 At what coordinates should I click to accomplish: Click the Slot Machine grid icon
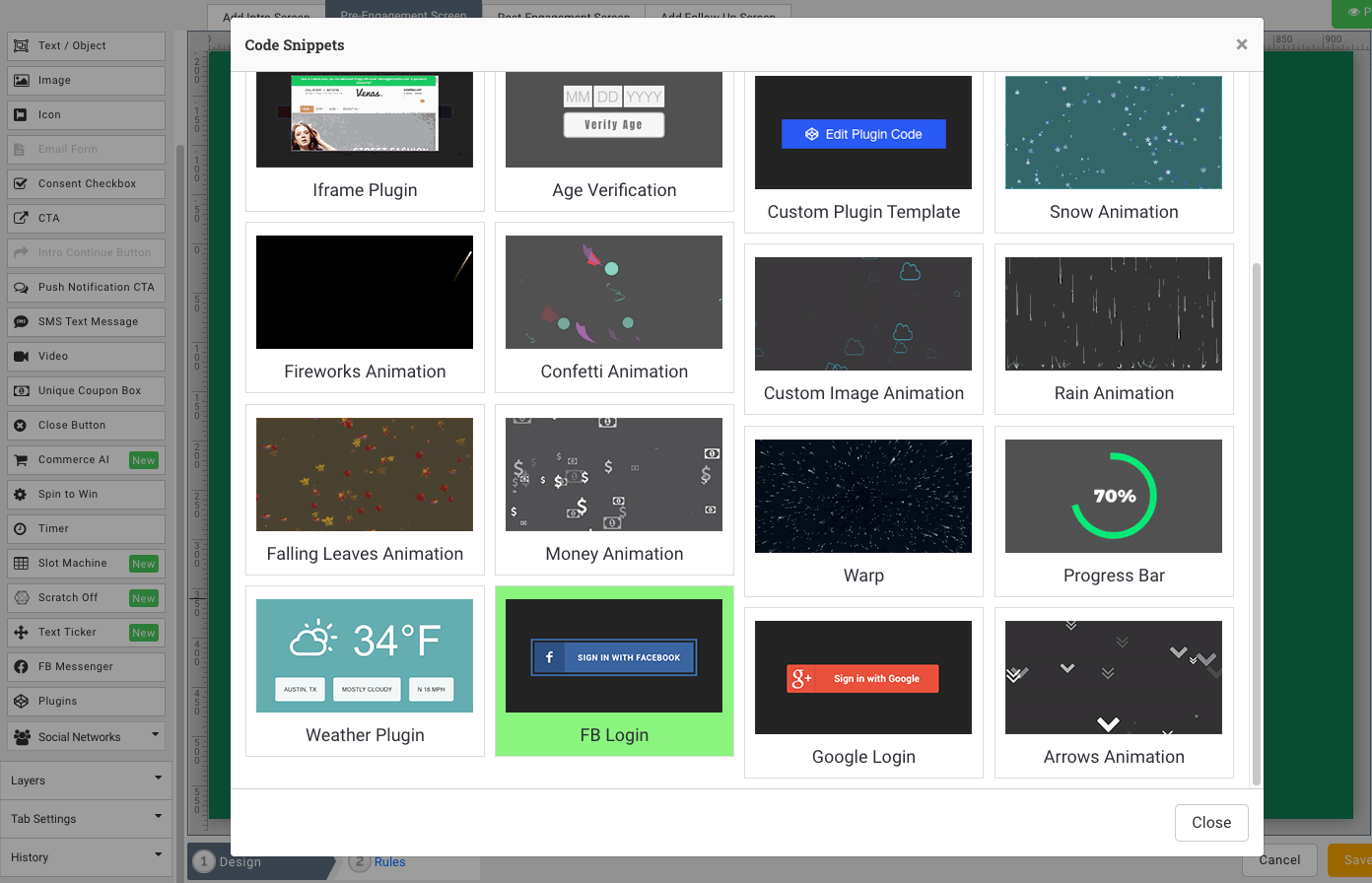[x=20, y=563]
